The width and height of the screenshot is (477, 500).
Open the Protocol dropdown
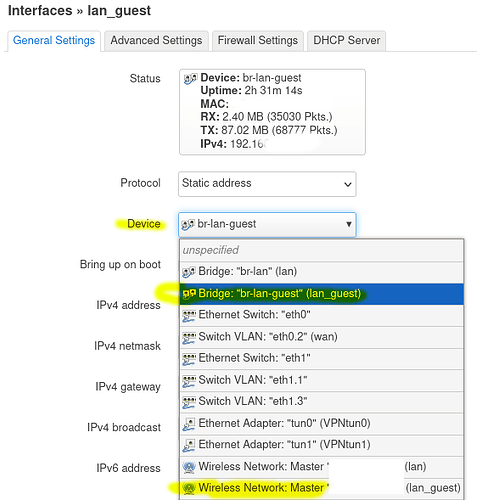pyautogui.click(x=267, y=184)
